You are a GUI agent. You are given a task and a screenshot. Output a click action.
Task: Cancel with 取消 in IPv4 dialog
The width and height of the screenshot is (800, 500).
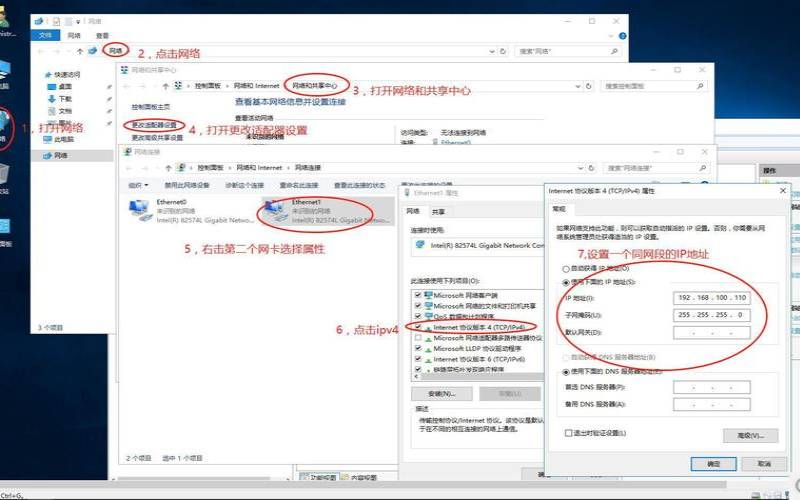click(x=764, y=464)
